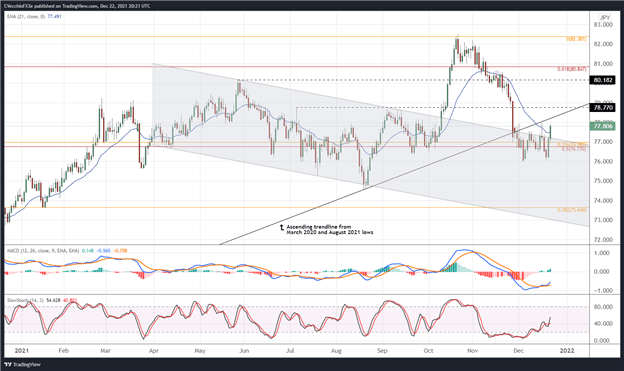Select the MACD (12, 26, close, 9) legend

click(x=43, y=251)
